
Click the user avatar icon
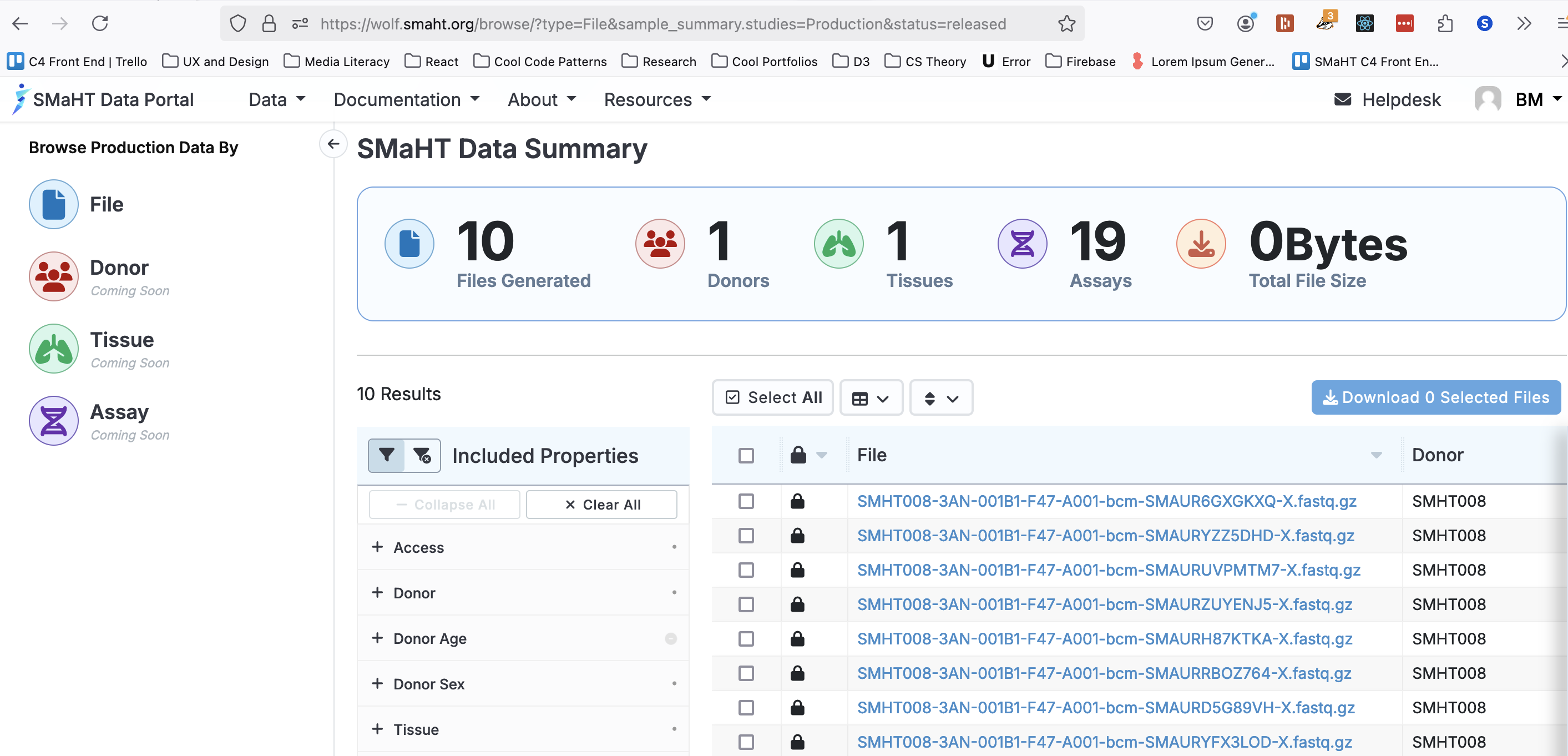(1488, 99)
